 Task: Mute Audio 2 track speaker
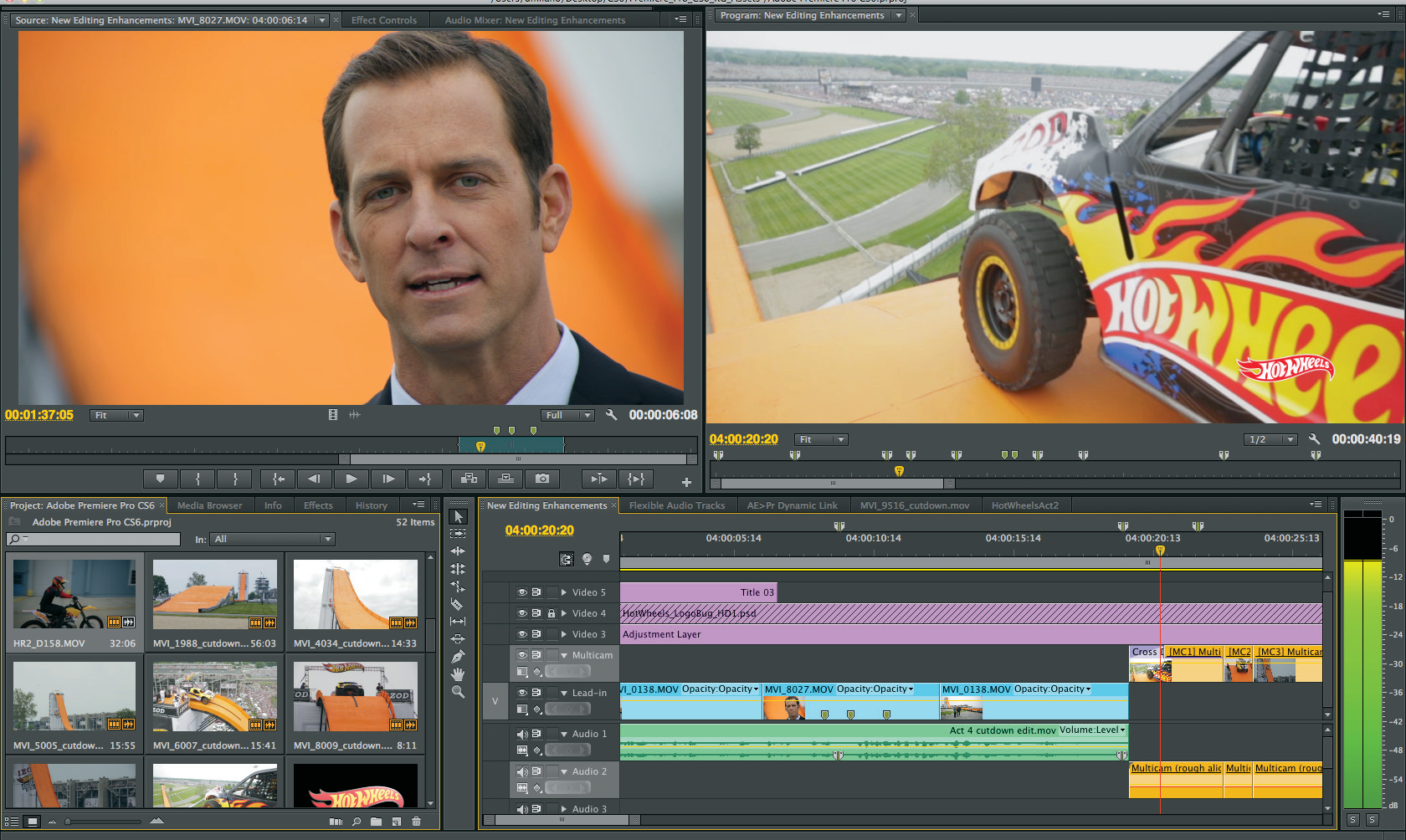[521, 771]
